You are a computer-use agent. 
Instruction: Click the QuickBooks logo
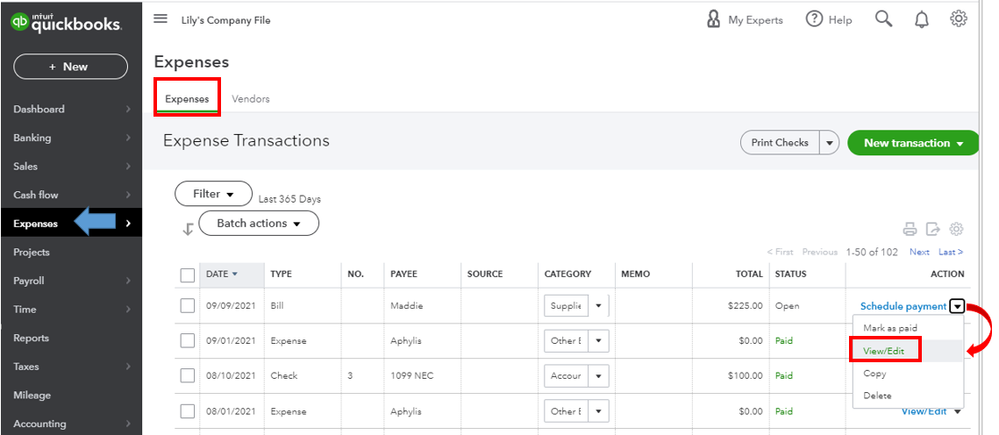click(66, 23)
